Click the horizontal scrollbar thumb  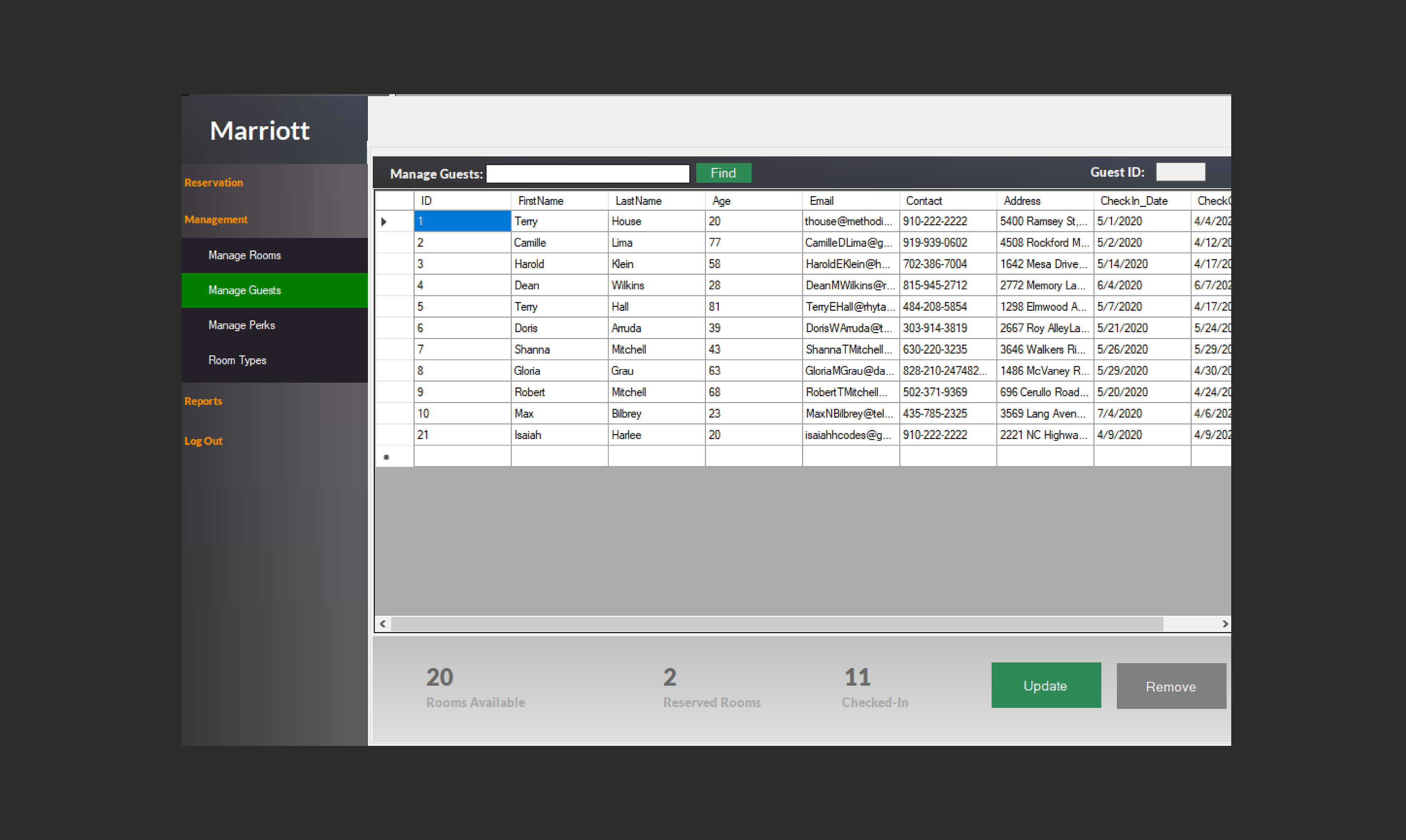point(777,624)
